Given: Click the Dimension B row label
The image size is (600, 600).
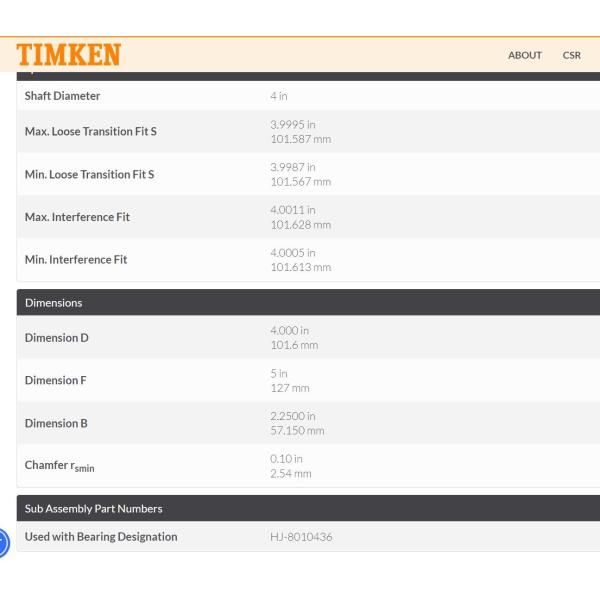Looking at the screenshot, I should (56, 423).
